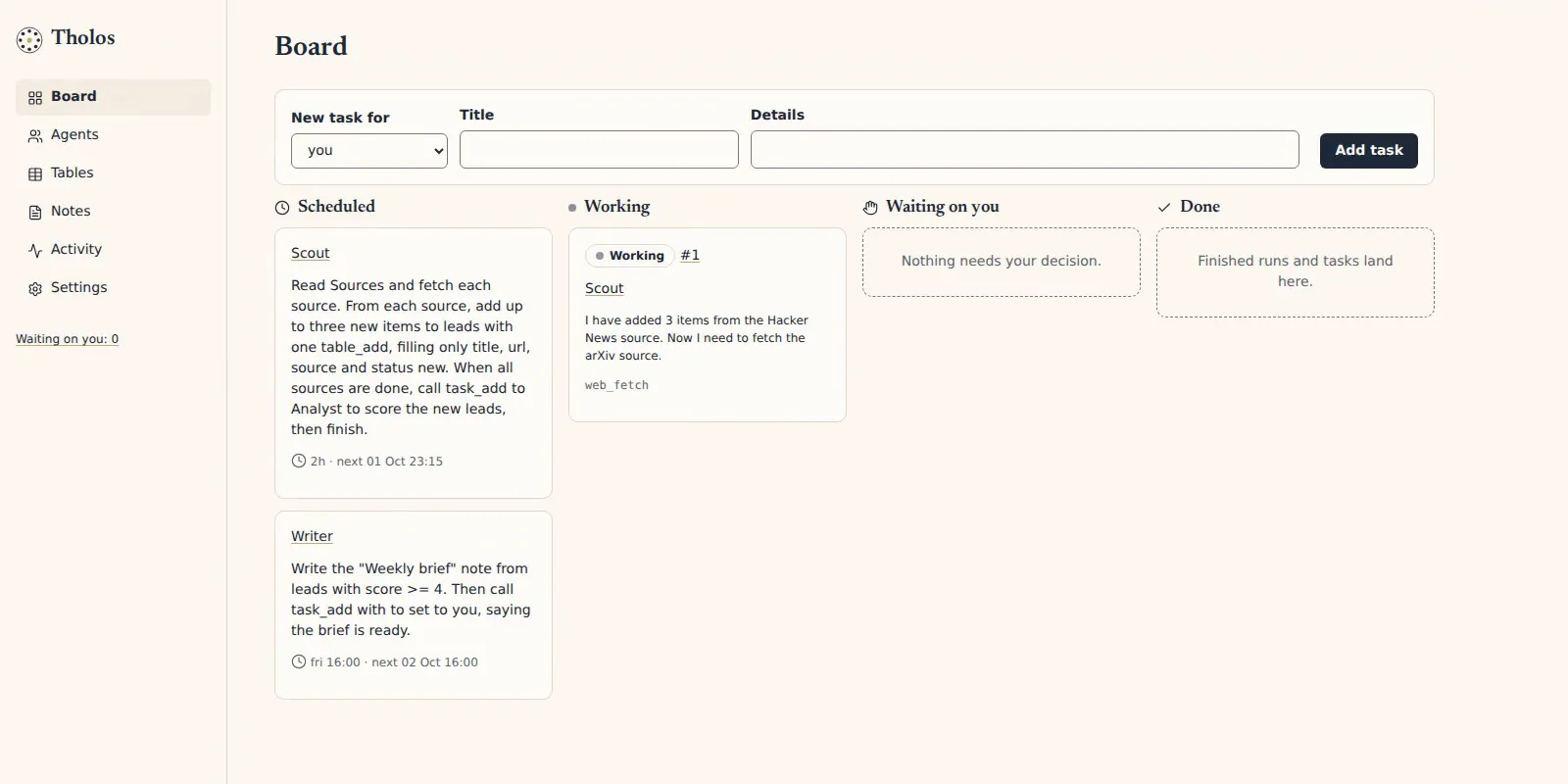Click the clock icon on Writer schedule

click(x=299, y=661)
